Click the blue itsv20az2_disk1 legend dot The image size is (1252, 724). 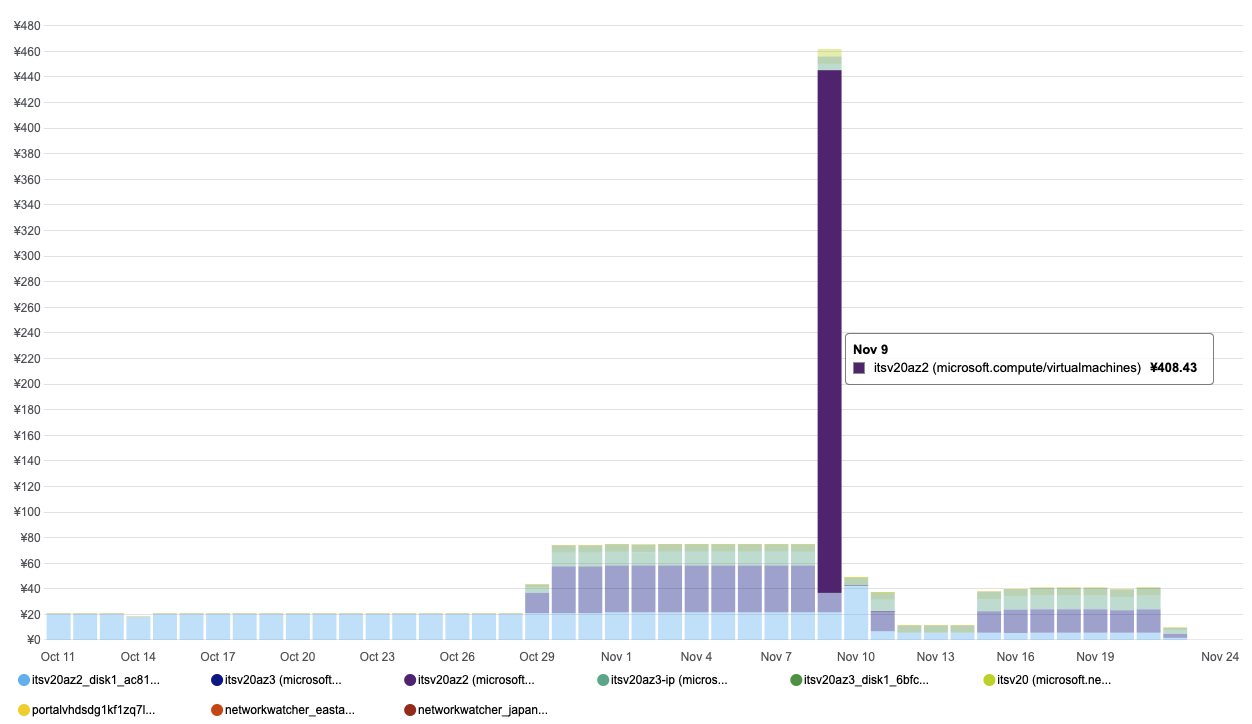(24, 680)
